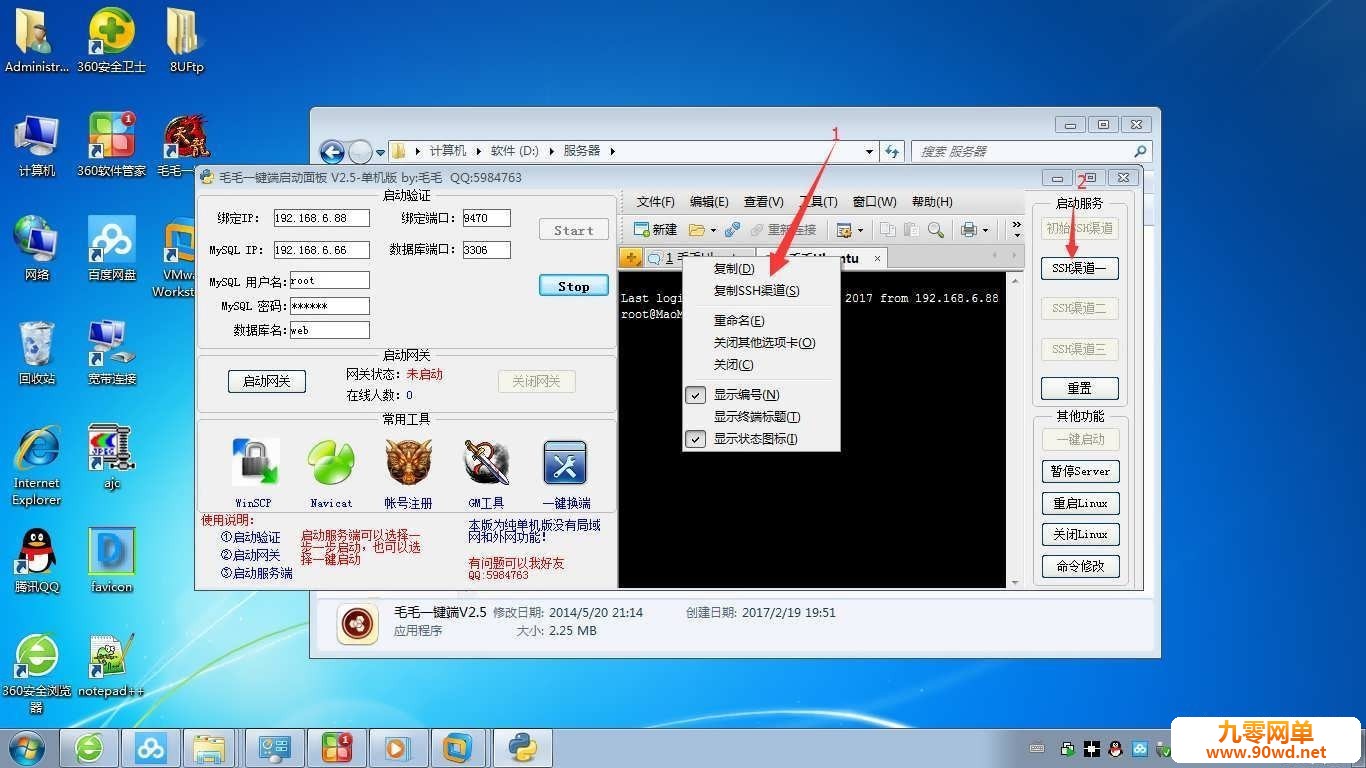Click the 数据库端口 field showing 3306
Image resolution: width=1366 pixels, height=768 pixels.
(x=486, y=250)
